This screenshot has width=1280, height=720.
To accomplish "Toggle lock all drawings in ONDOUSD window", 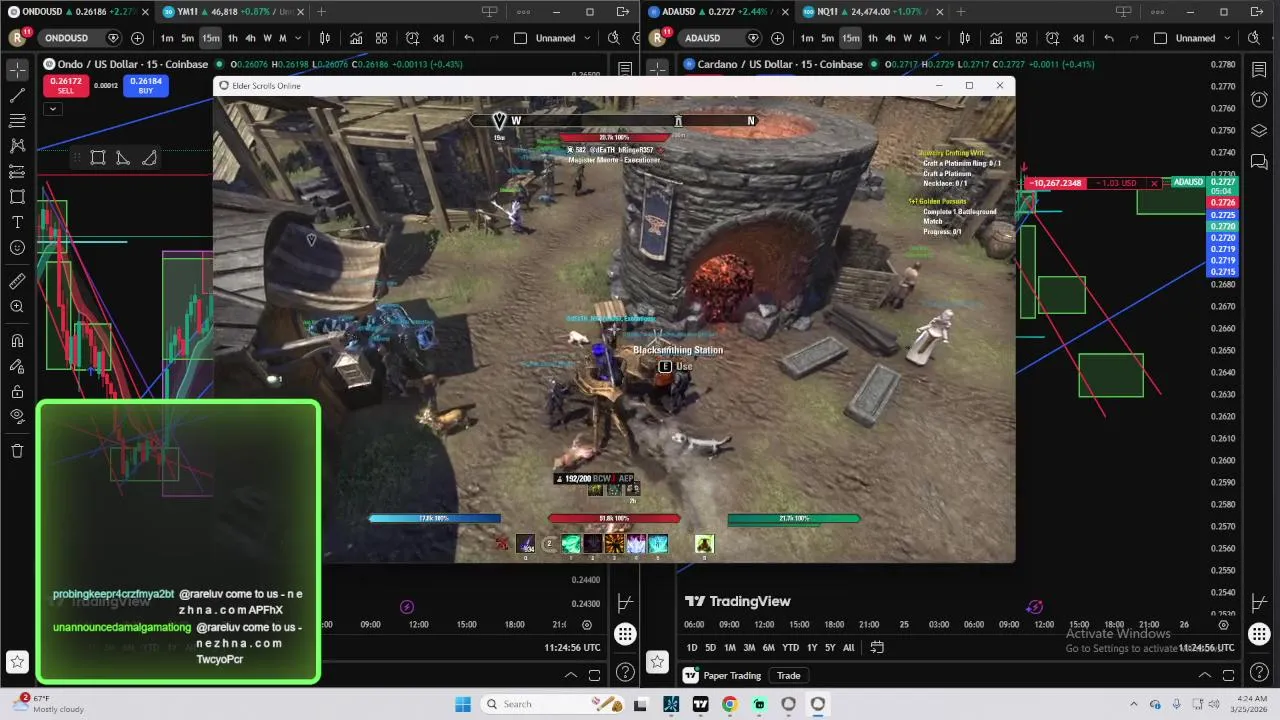I will click(x=17, y=392).
